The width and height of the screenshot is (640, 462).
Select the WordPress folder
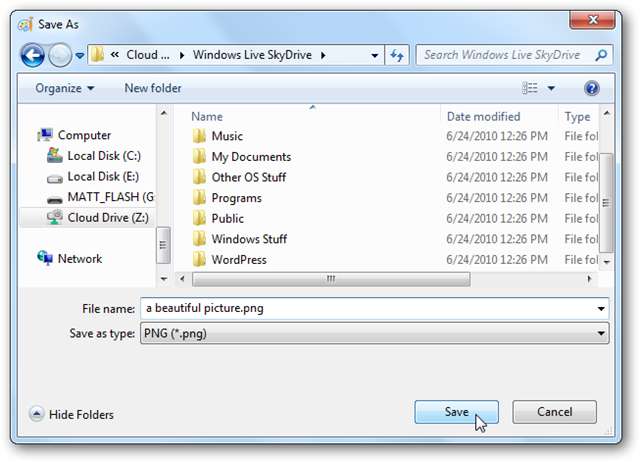239,260
